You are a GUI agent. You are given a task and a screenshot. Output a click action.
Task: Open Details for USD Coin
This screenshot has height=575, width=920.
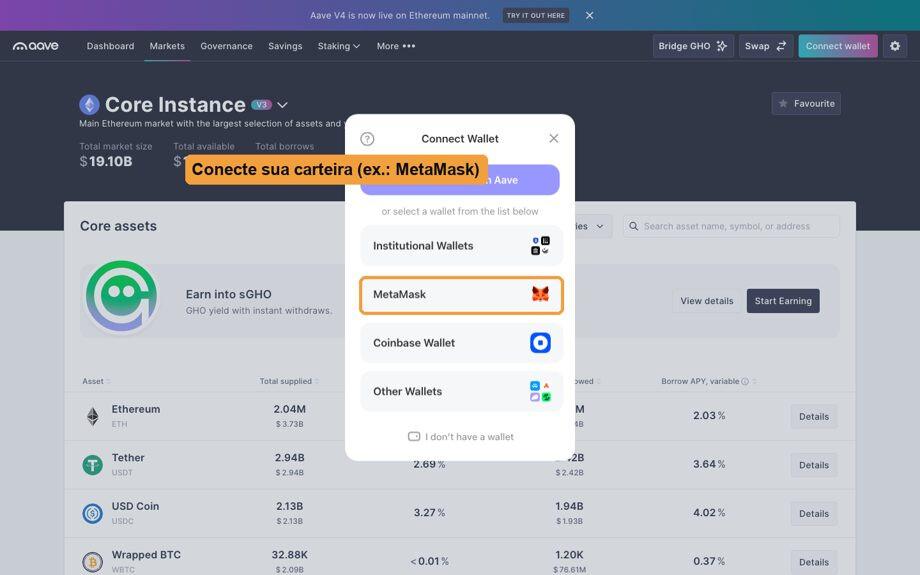point(814,513)
